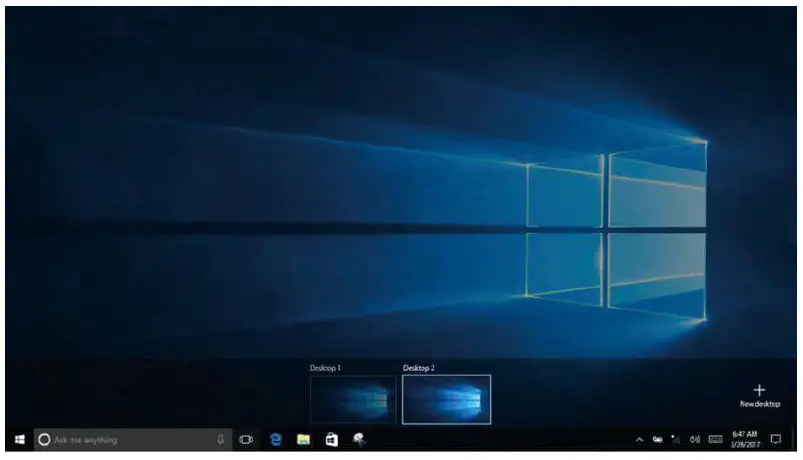Viewport: 803px width, 460px height.
Task: Switch to the Desktop 1 thumbnail
Action: tap(353, 399)
